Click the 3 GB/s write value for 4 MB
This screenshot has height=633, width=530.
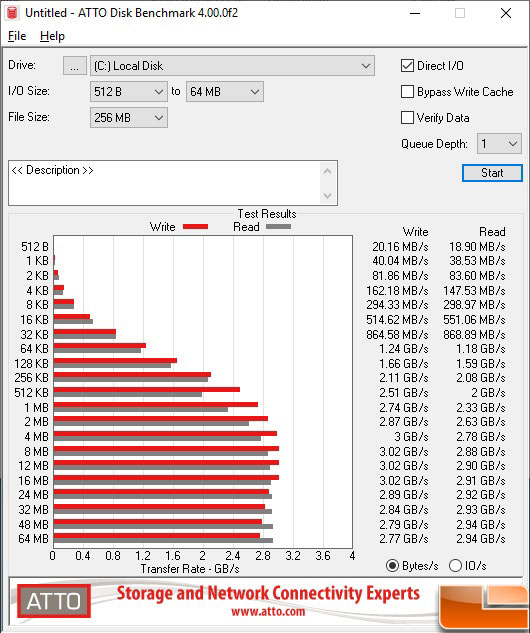click(x=411, y=437)
